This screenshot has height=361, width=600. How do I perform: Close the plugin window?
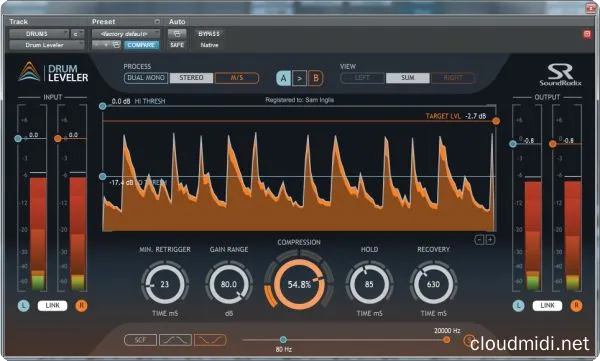coord(590,8)
